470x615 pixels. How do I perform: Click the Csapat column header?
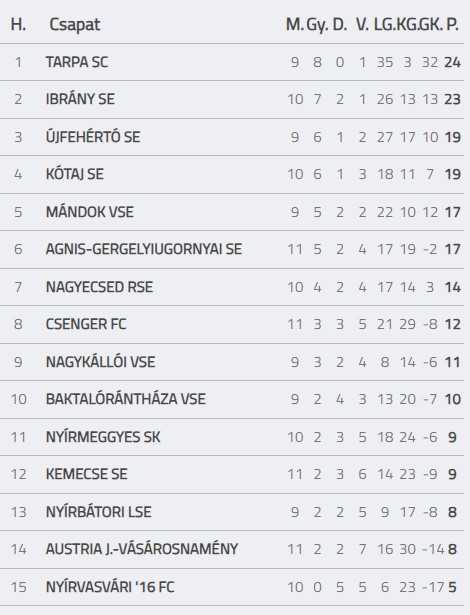75,25
